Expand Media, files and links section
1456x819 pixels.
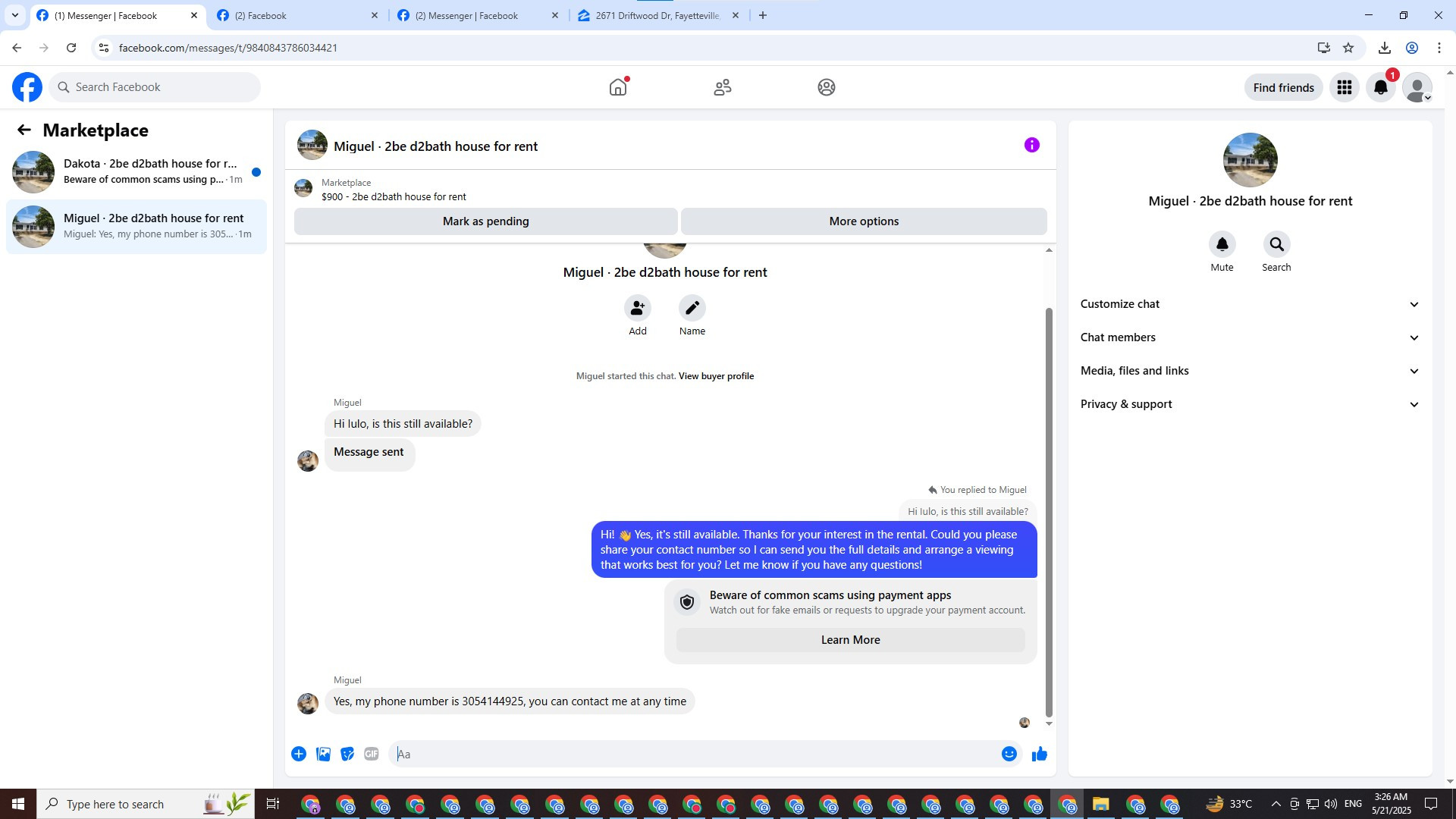1250,371
